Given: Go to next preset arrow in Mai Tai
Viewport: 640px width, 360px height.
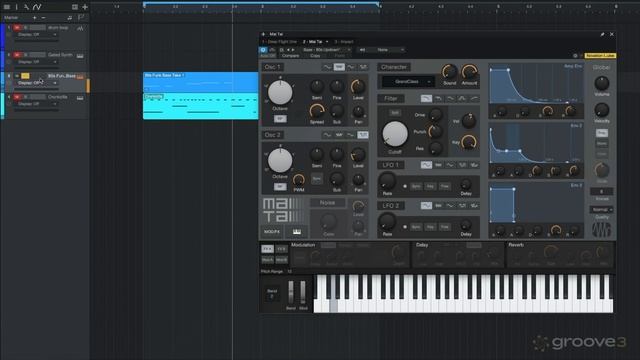Looking at the screenshot, I should click(293, 50).
